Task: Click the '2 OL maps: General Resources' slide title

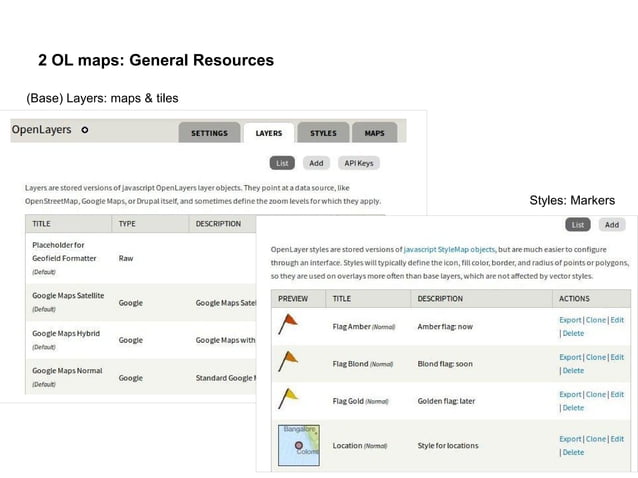Action: 156,60
